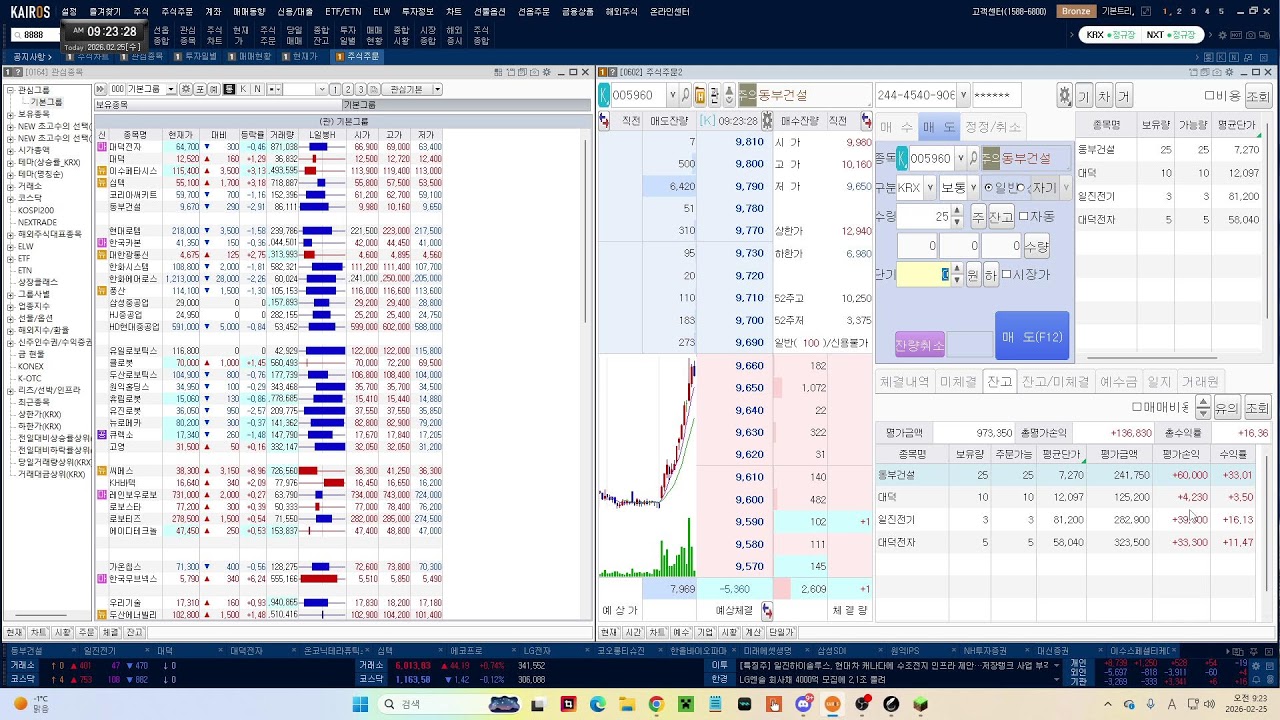Click the 8888 screen number search box
The width and height of the screenshot is (1280, 720).
point(34,34)
